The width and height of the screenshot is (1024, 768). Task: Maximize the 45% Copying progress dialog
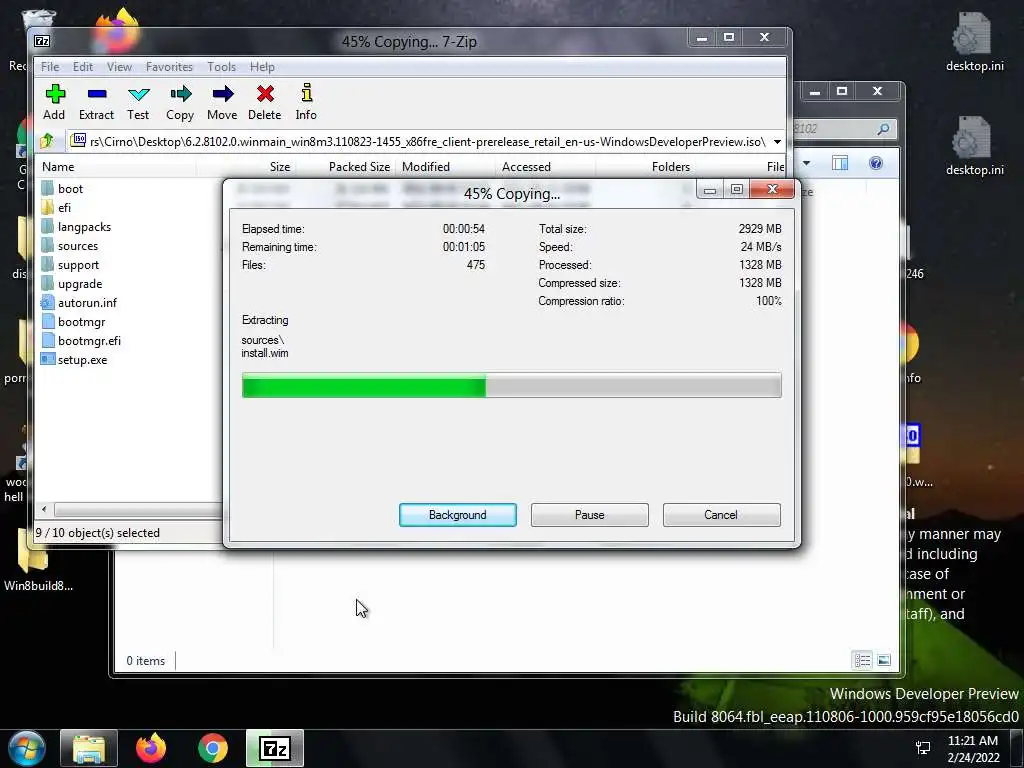pyautogui.click(x=737, y=190)
